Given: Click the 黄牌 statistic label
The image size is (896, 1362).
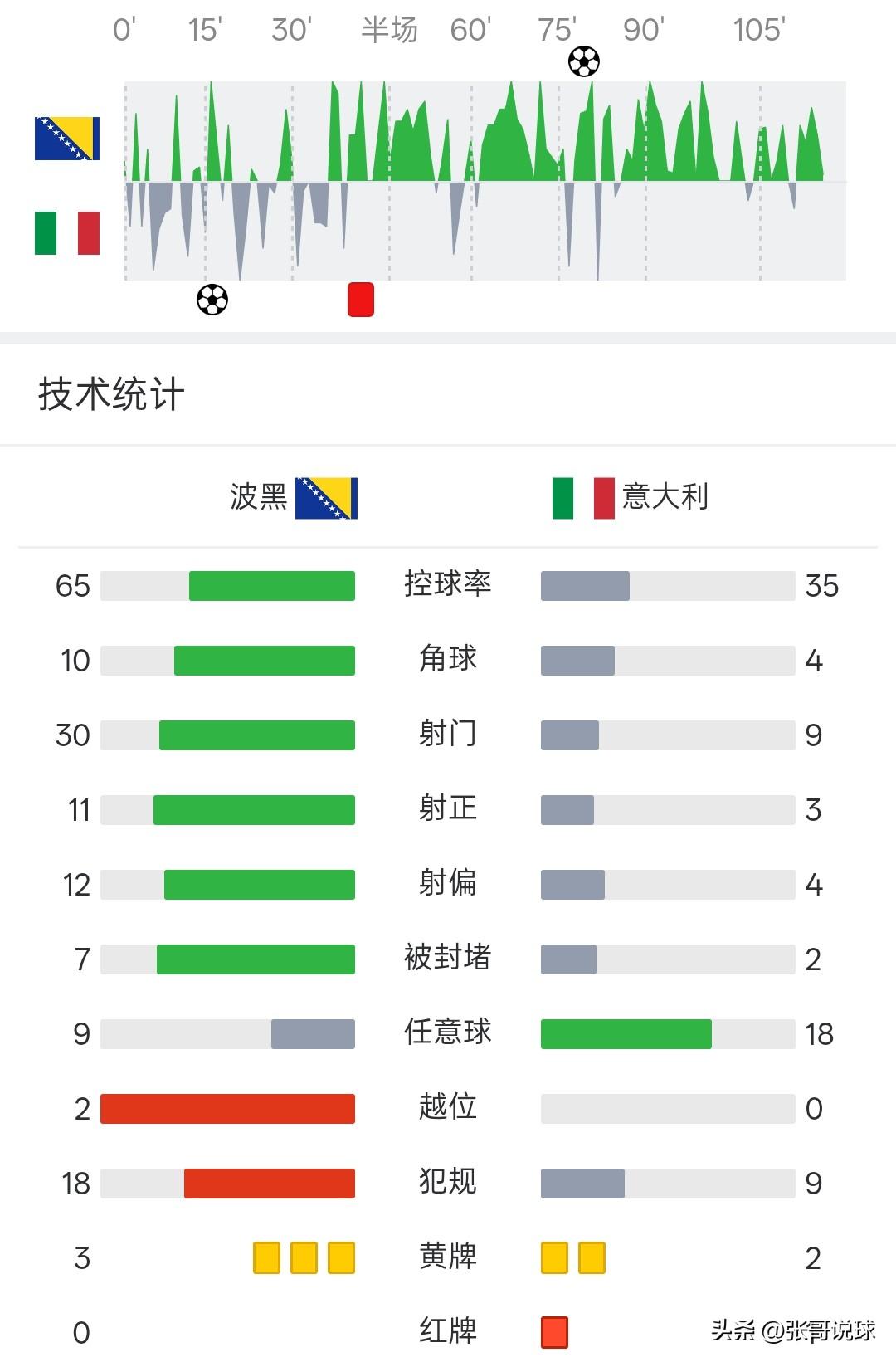Looking at the screenshot, I should 447,1257.
